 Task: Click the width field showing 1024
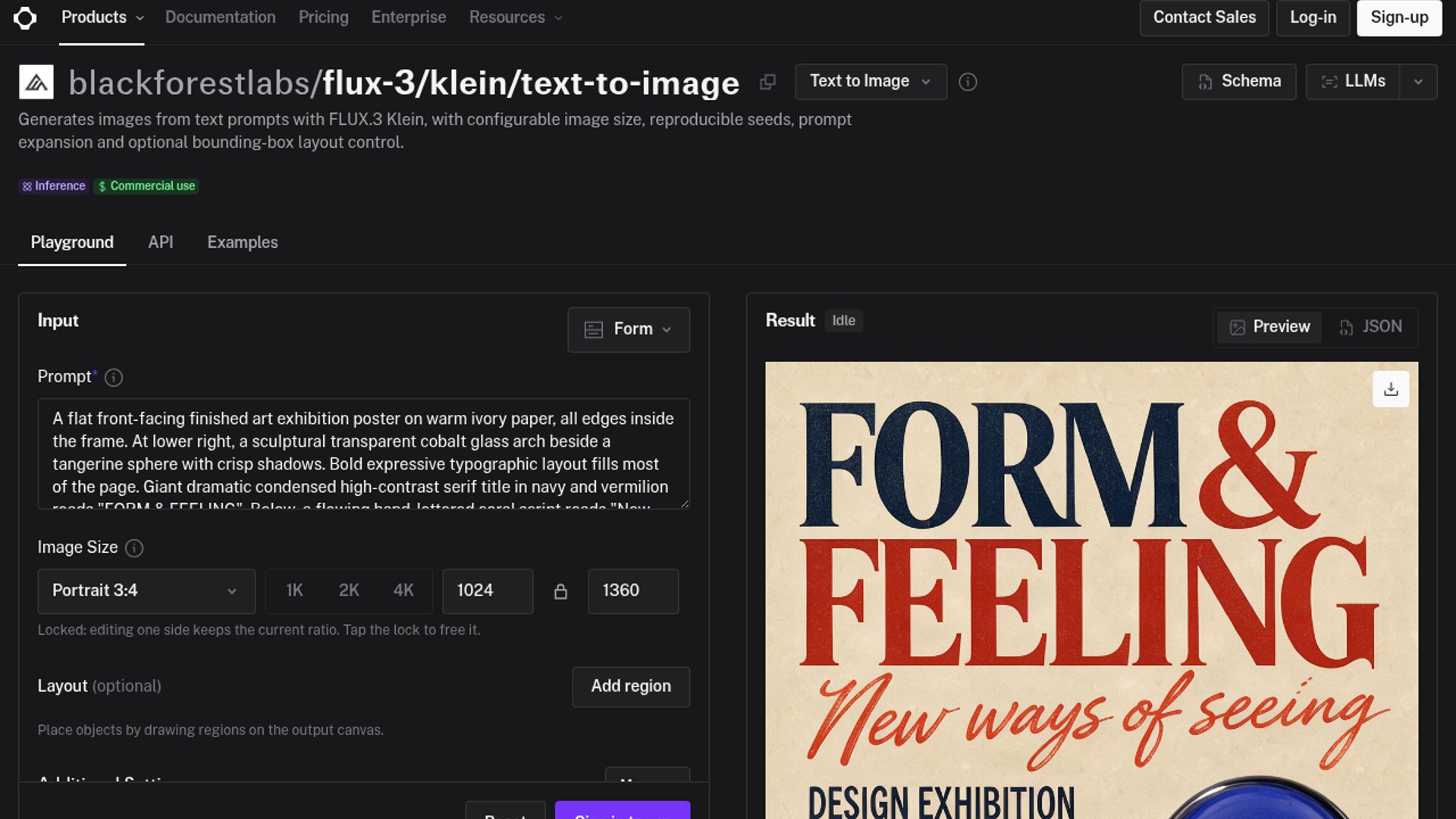[x=488, y=591]
